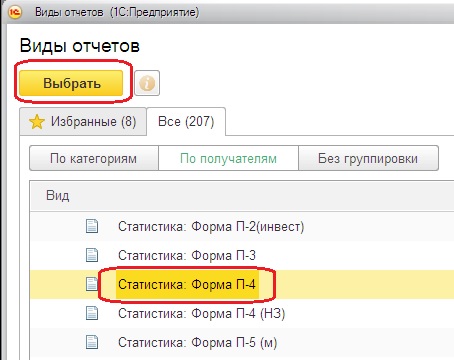Choose Статистика: Форма П-4 (НЗ) entry
Image resolution: width=454 pixels, height=360 pixels.
point(242,313)
